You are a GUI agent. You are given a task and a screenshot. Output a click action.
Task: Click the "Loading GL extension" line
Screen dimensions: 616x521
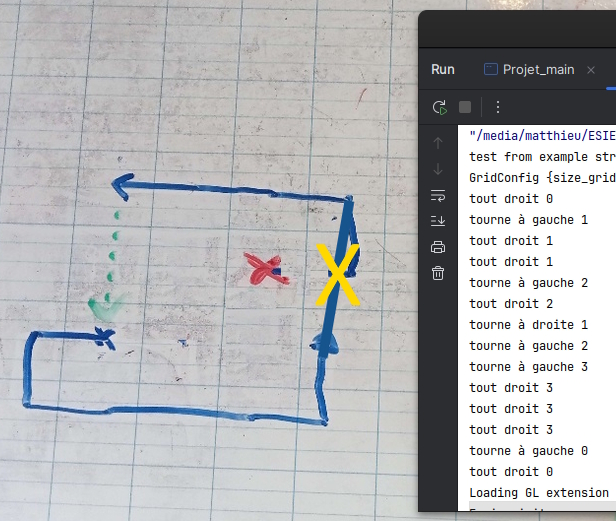click(539, 493)
